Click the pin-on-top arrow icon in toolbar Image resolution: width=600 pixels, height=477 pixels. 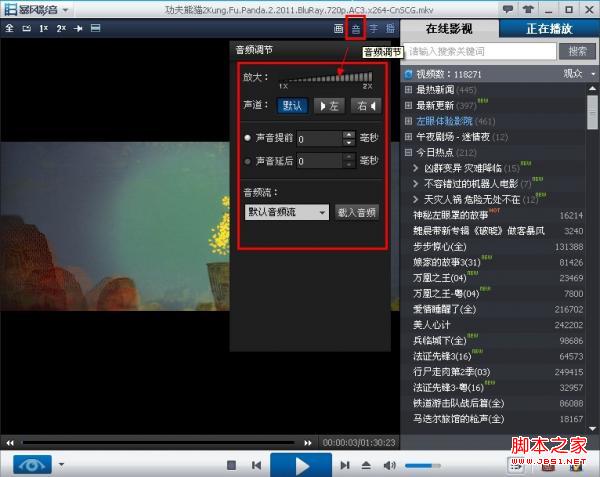(78, 28)
